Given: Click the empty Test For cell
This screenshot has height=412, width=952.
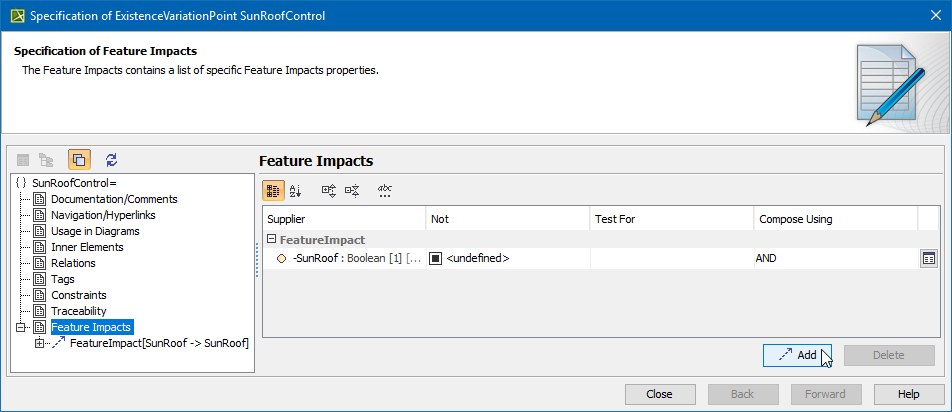Looking at the screenshot, I should pyautogui.click(x=671, y=258).
